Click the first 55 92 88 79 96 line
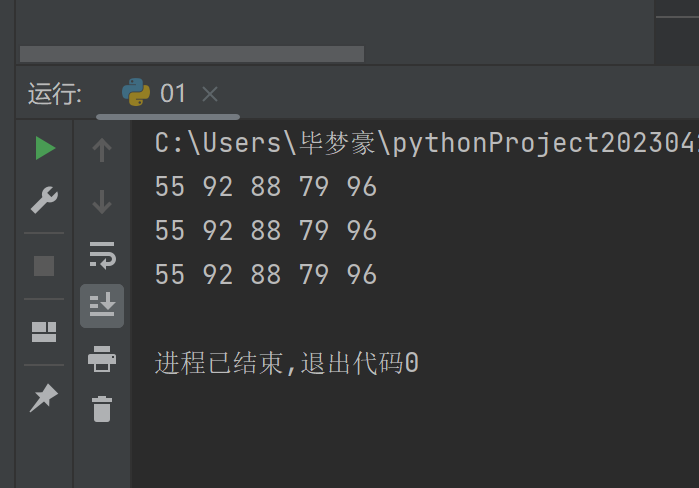699x488 pixels. click(266, 187)
